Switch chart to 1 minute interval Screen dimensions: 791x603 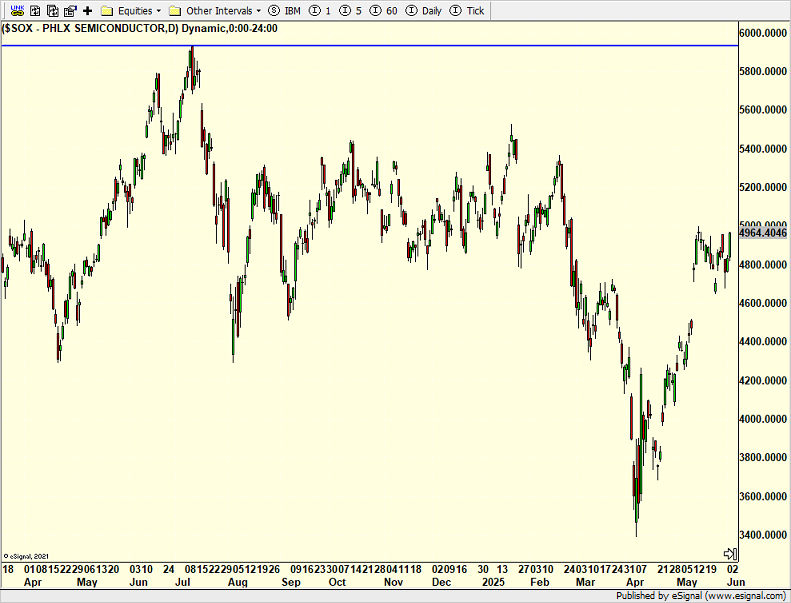click(x=320, y=11)
